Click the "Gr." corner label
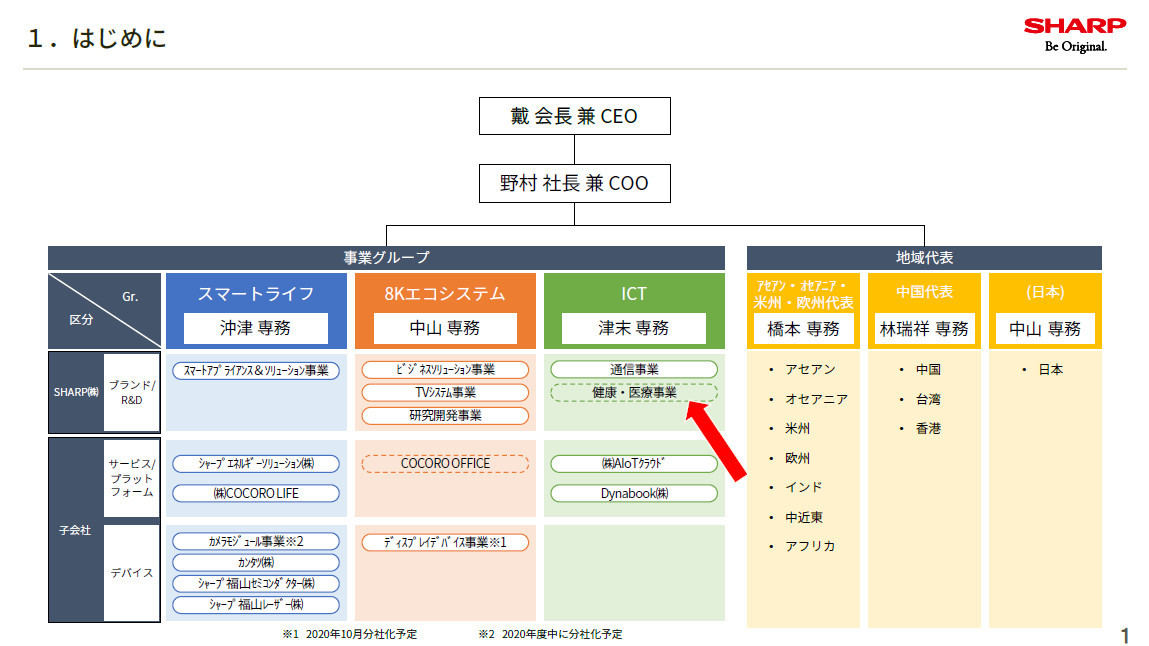 pos(130,297)
